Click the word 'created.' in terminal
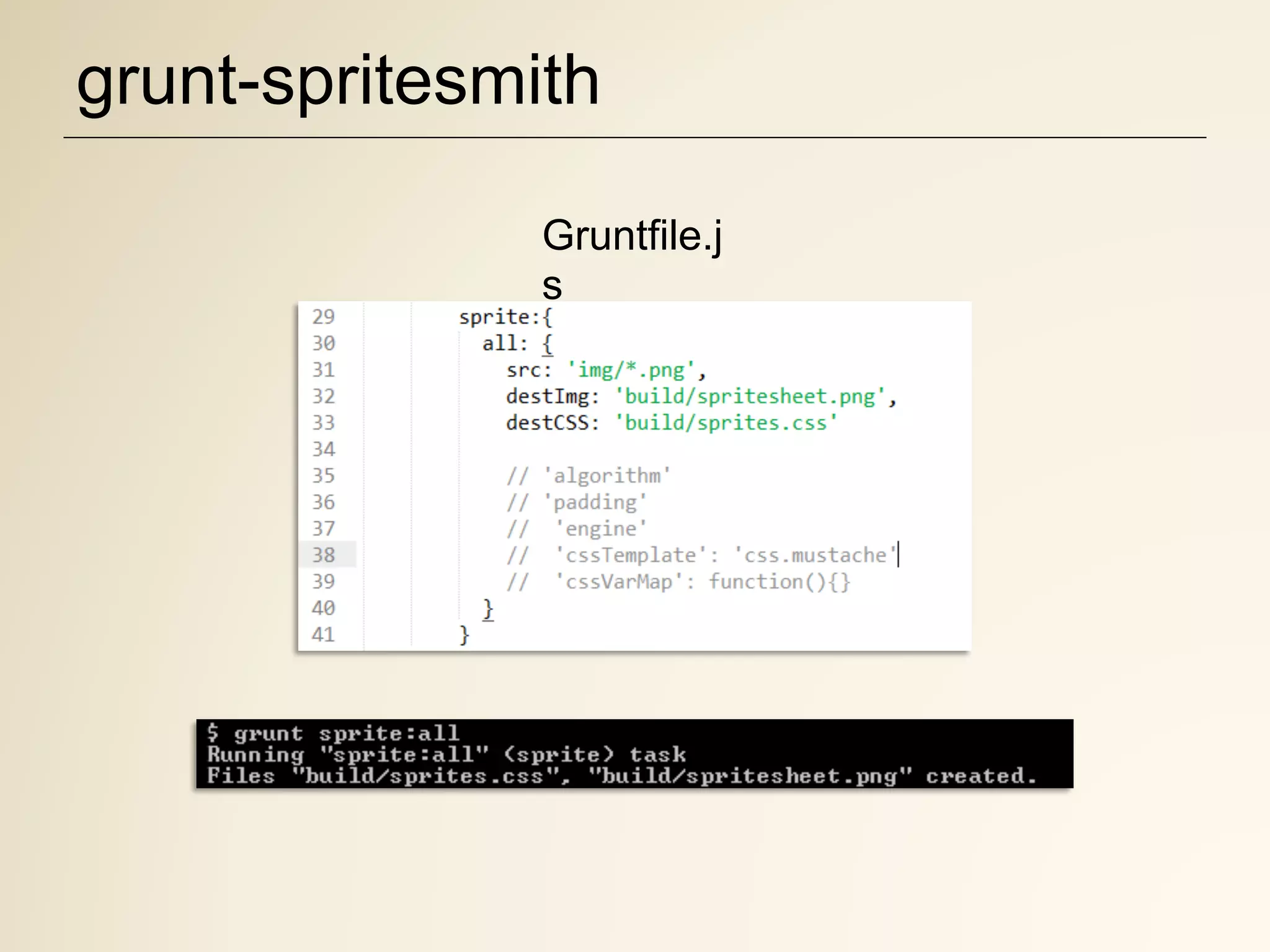 tap(981, 776)
